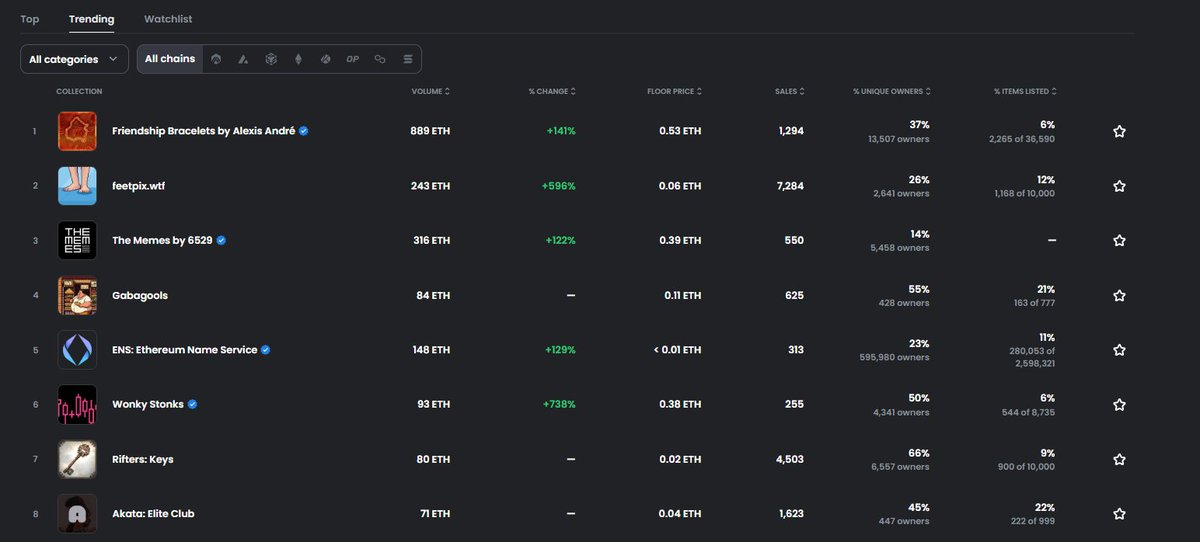Open the Rifters: Keys collection
Viewport: 1200px width, 542px height.
point(142,459)
